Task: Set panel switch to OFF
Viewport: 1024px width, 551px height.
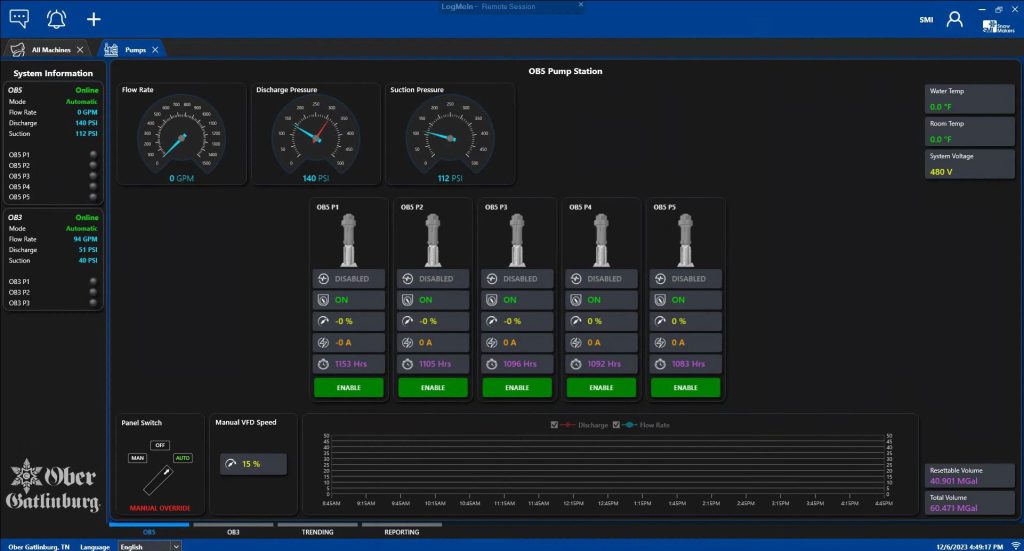Action: [160, 445]
